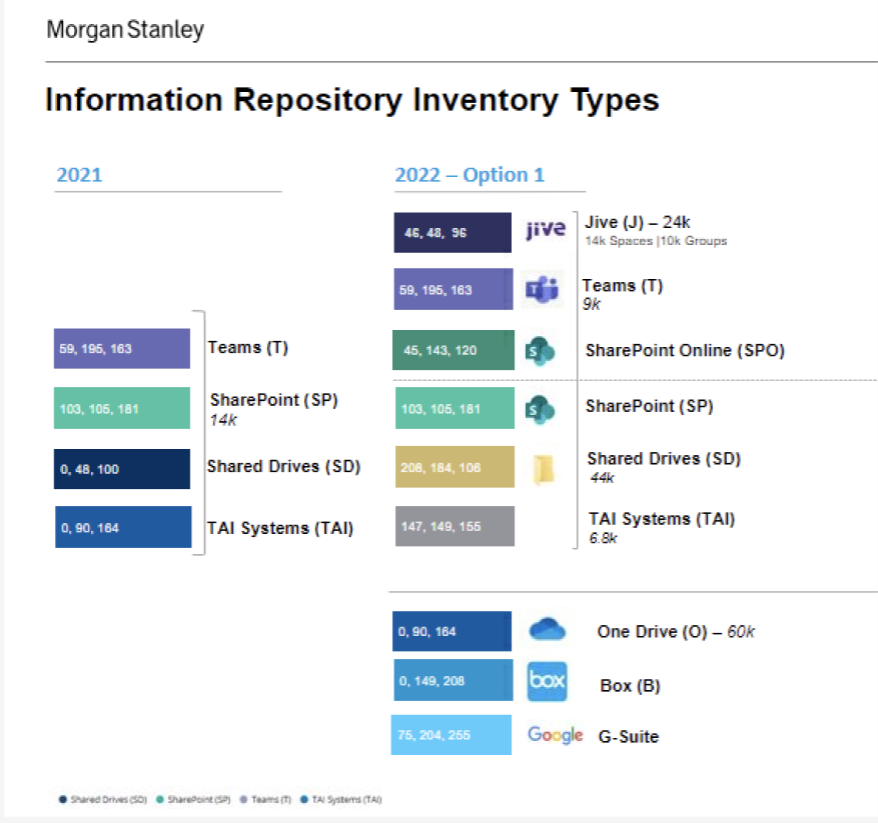Click the Box logo icon

point(547,681)
